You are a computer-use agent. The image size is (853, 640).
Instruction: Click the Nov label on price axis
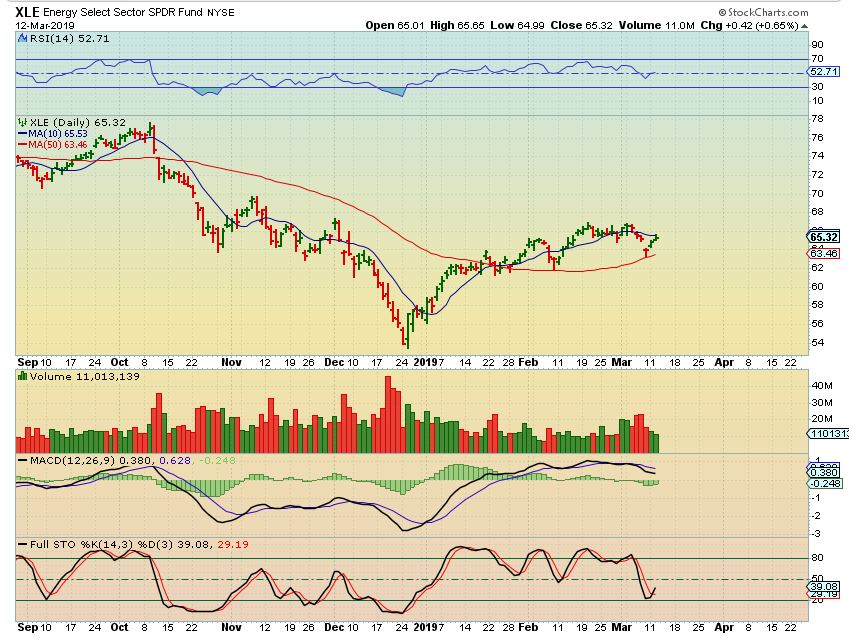[231, 362]
